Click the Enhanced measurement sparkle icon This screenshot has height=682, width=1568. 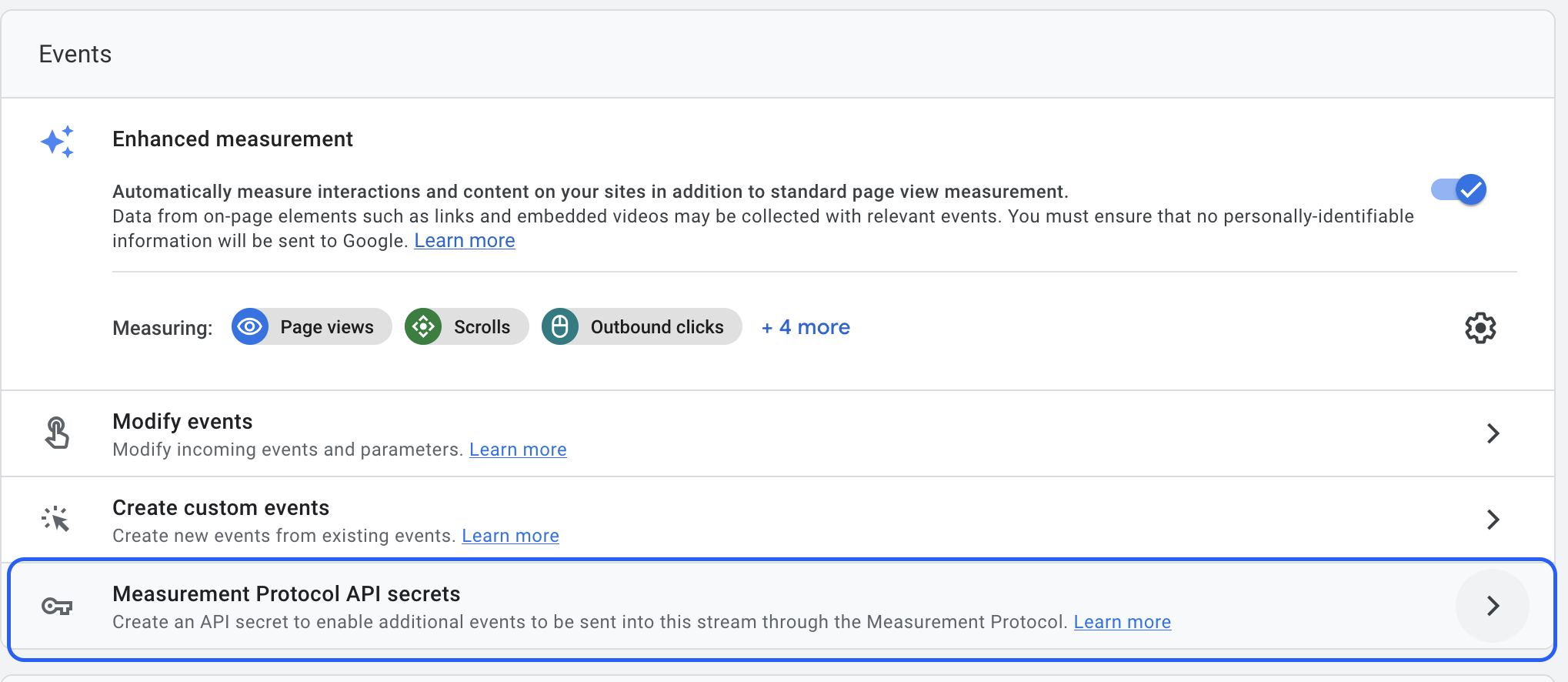(x=58, y=142)
